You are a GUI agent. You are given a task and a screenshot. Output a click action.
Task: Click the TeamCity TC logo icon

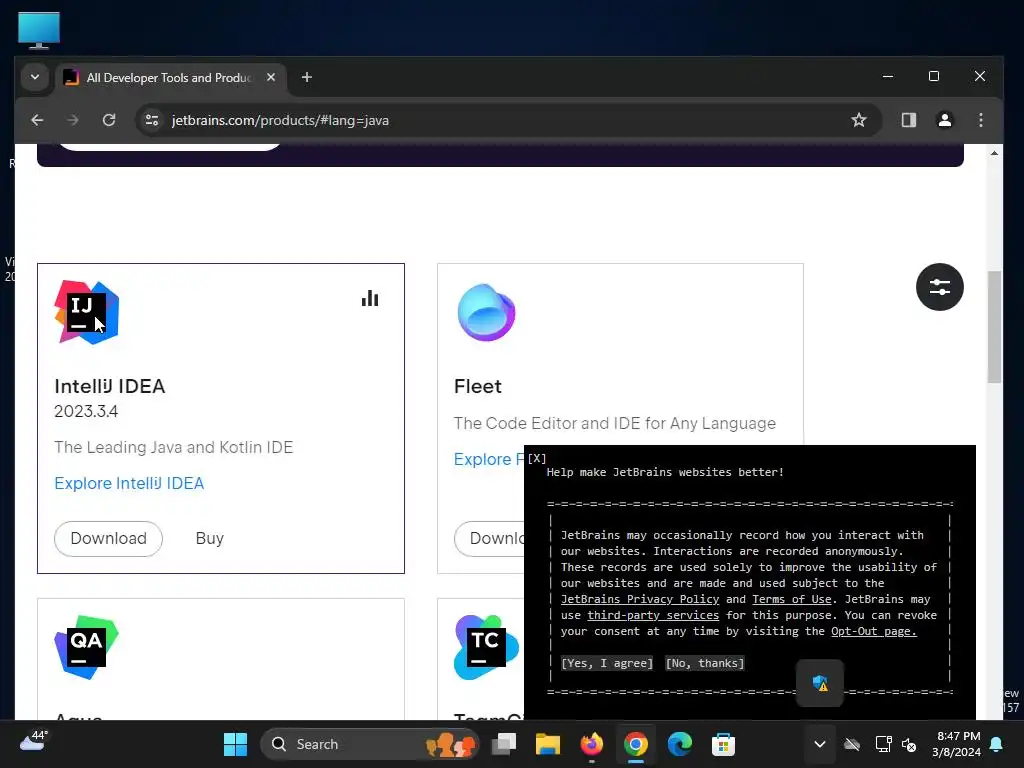(487, 647)
